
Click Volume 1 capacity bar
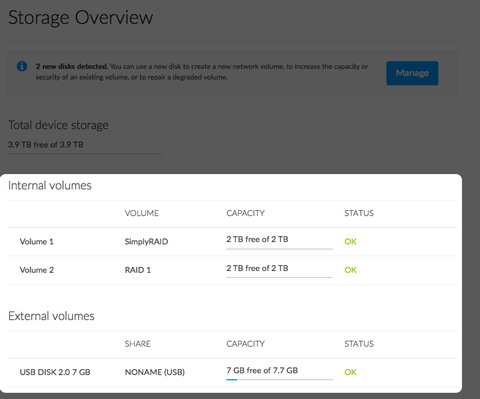click(279, 249)
